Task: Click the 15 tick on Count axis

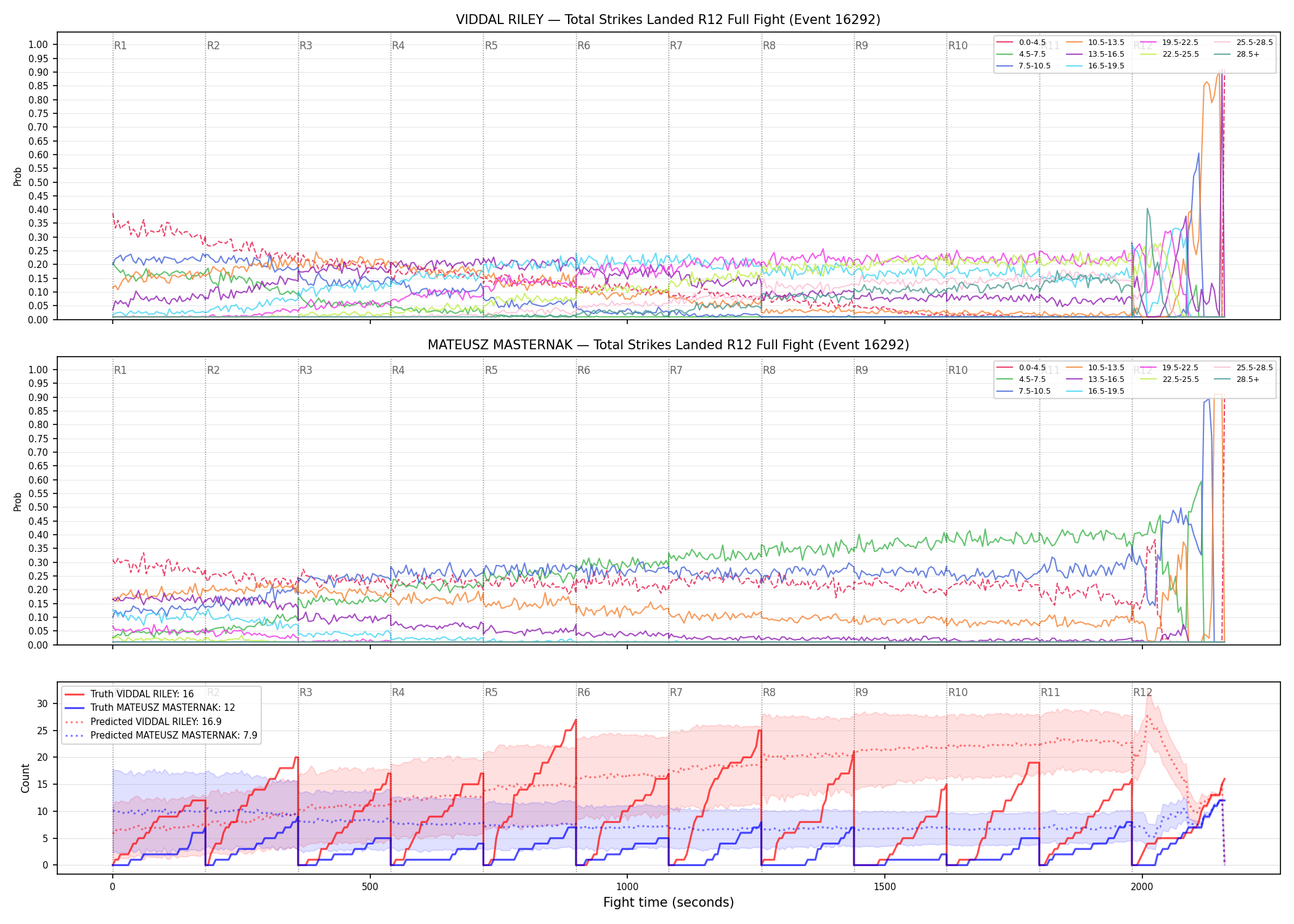Action: [x=43, y=784]
